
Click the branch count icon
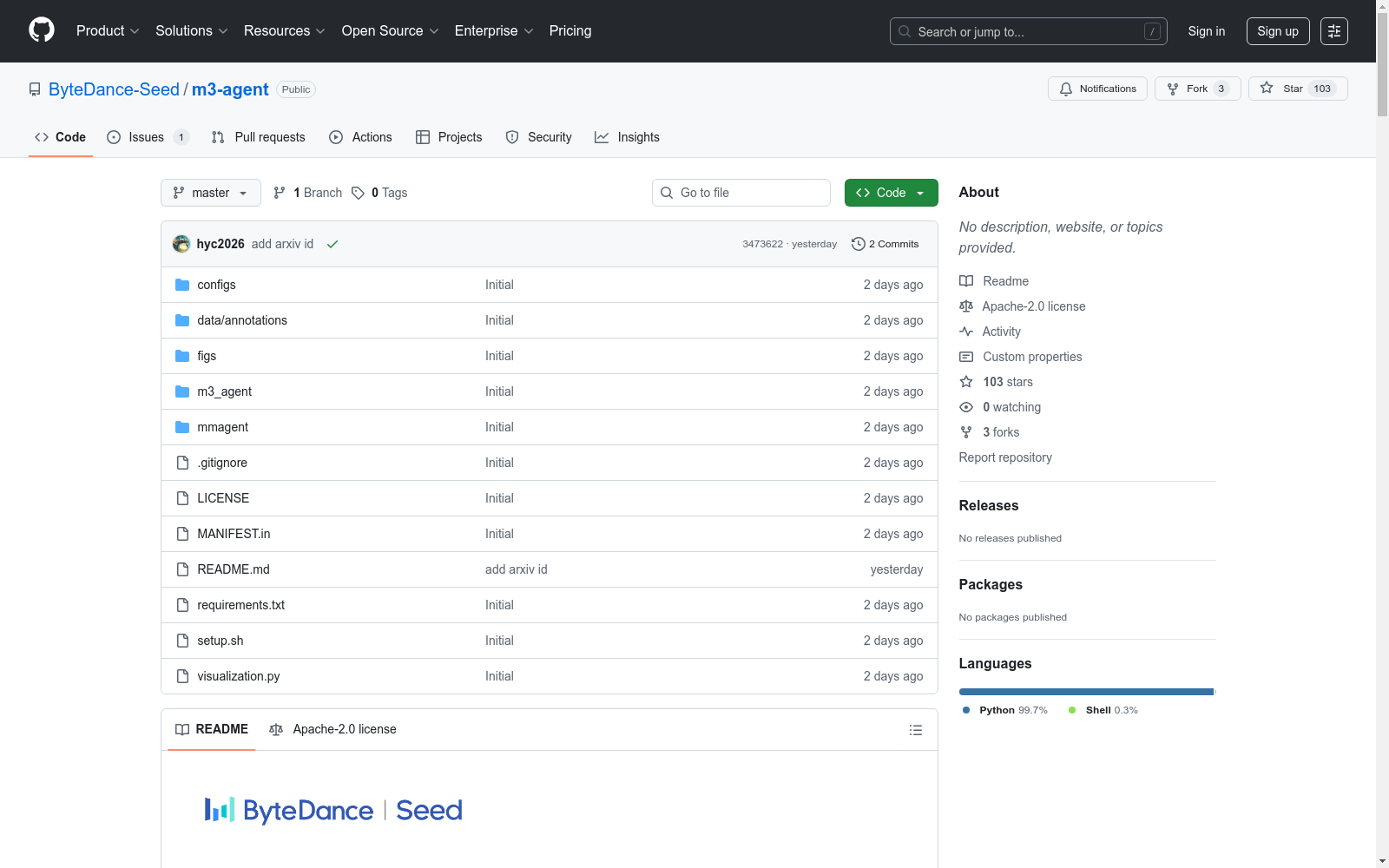pos(280,193)
